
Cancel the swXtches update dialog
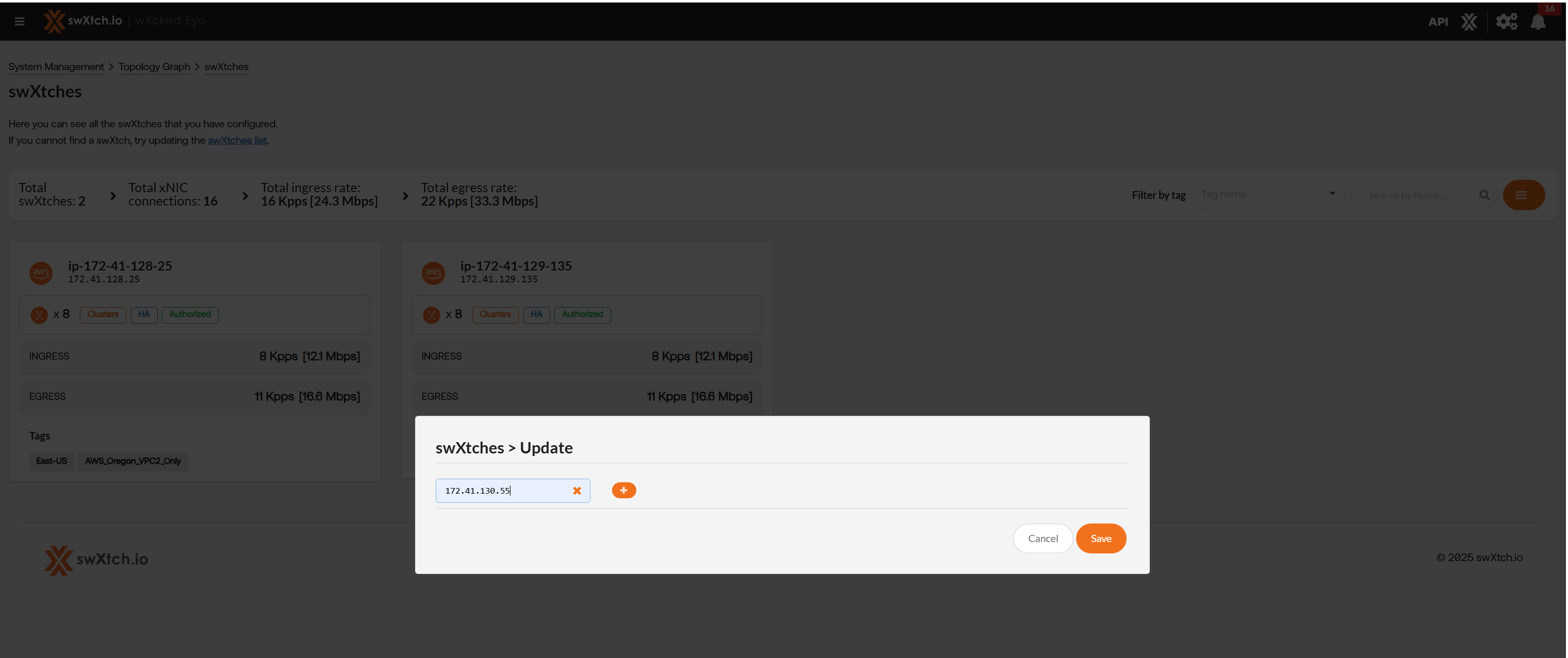pos(1042,538)
